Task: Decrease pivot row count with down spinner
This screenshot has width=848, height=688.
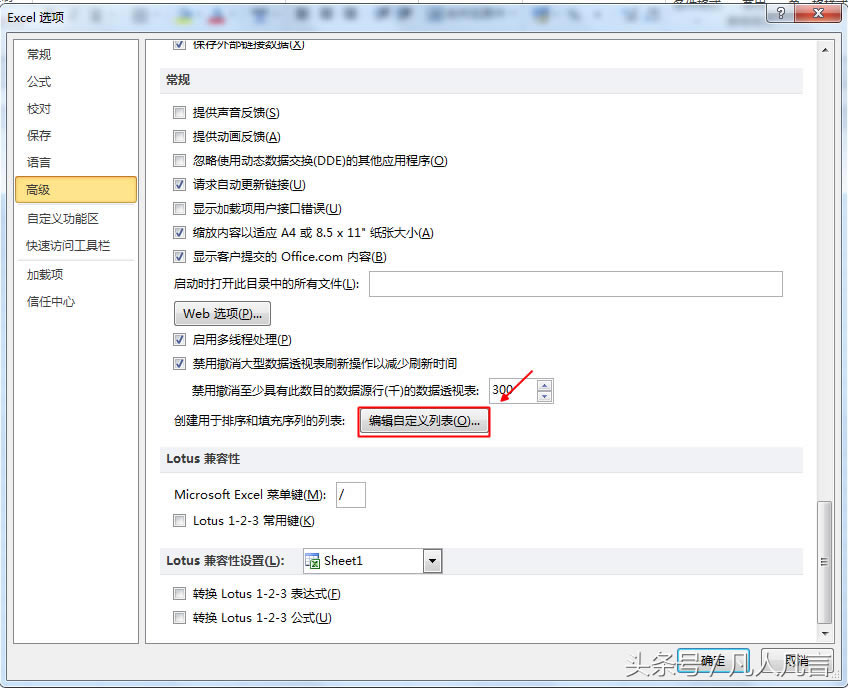Action: (x=545, y=396)
